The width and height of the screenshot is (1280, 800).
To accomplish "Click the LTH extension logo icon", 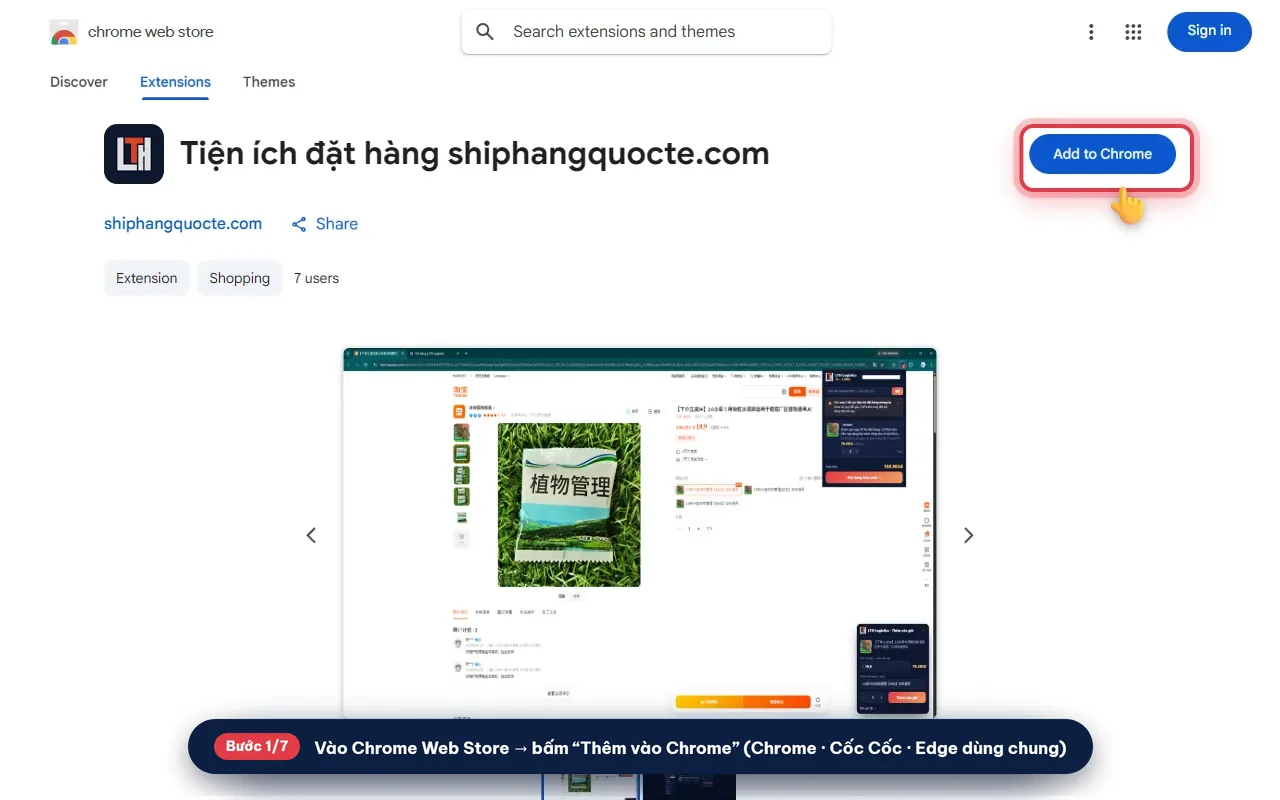I will click(x=134, y=154).
